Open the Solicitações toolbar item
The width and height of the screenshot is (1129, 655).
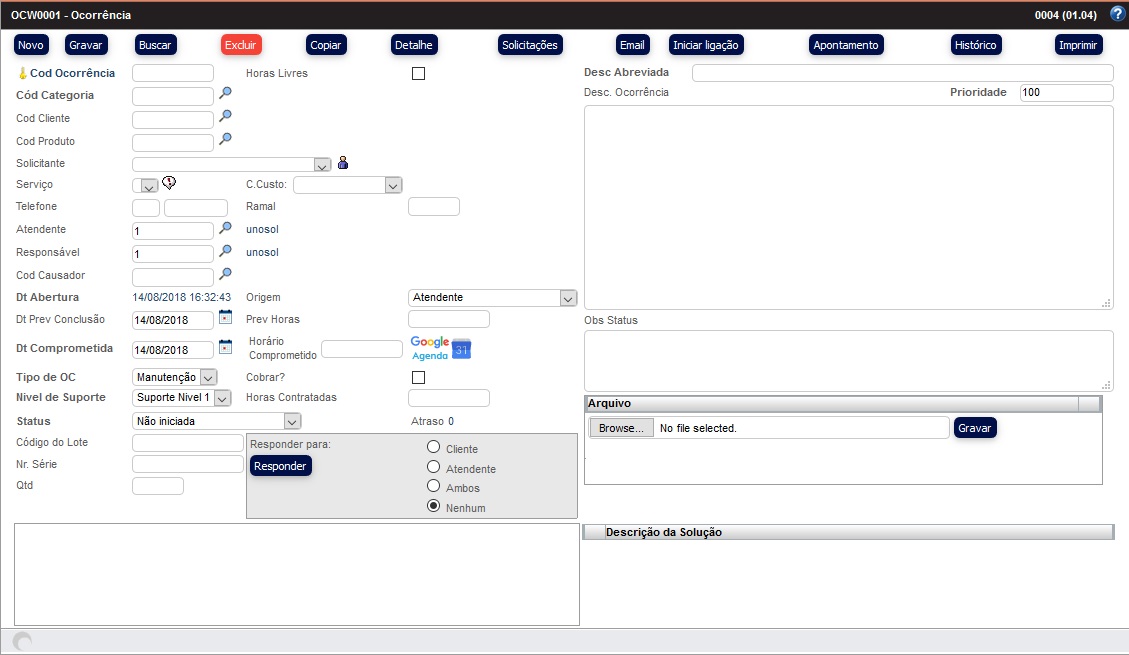coord(529,45)
